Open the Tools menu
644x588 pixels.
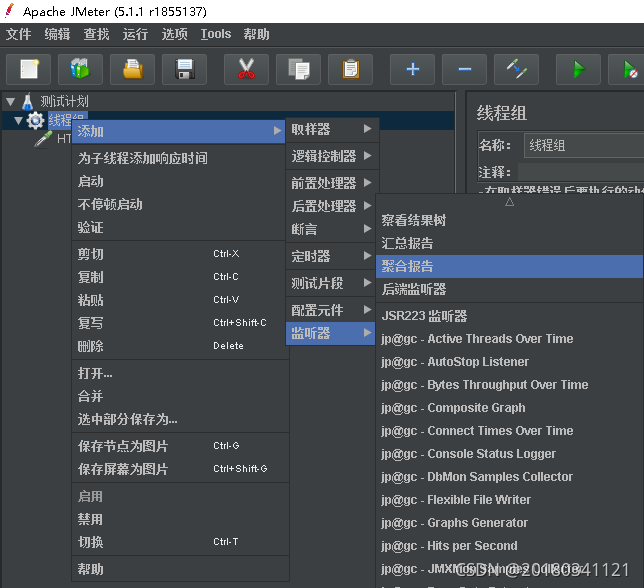point(216,34)
